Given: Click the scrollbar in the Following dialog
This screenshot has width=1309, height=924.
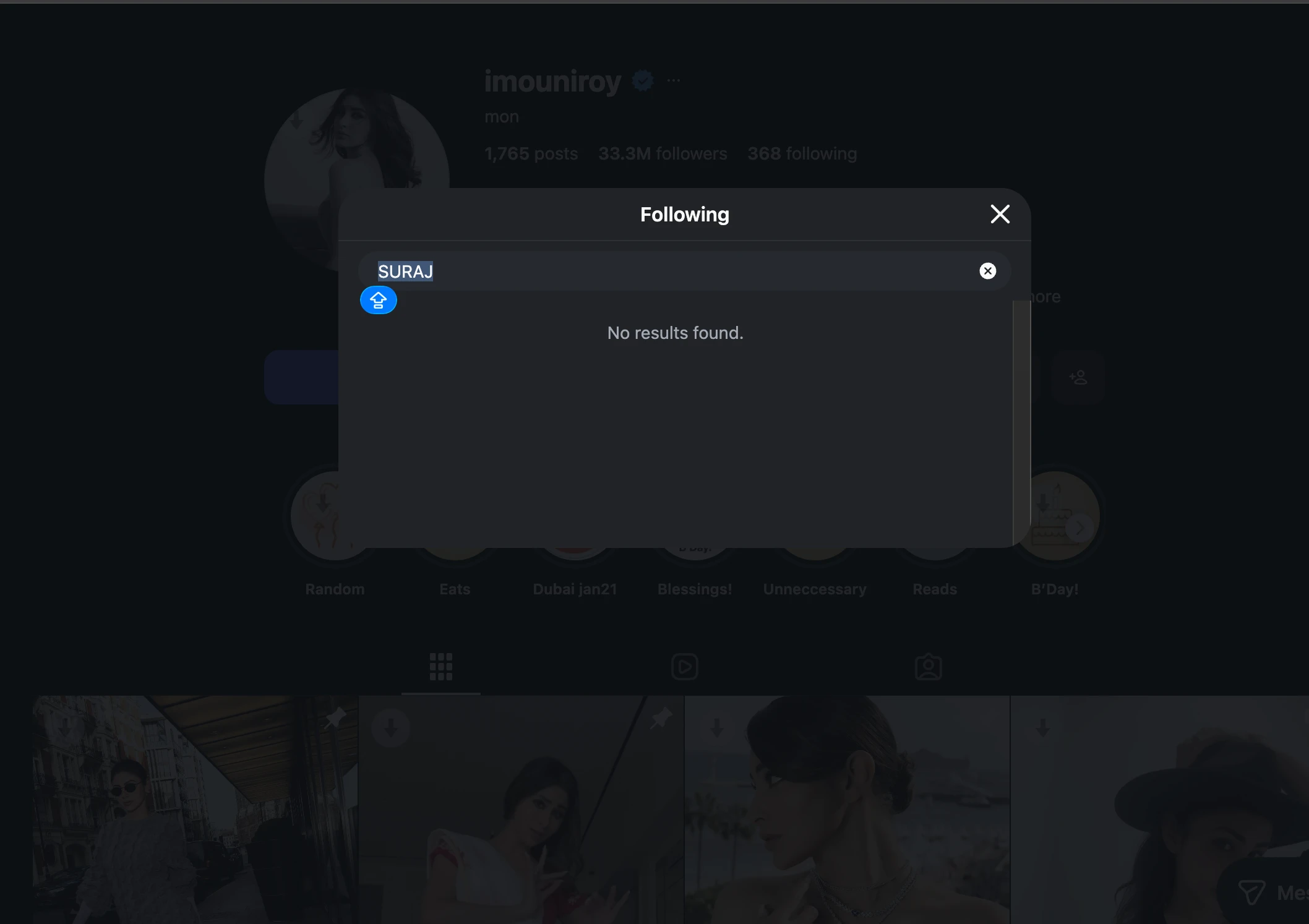Looking at the screenshot, I should 1021,424.
